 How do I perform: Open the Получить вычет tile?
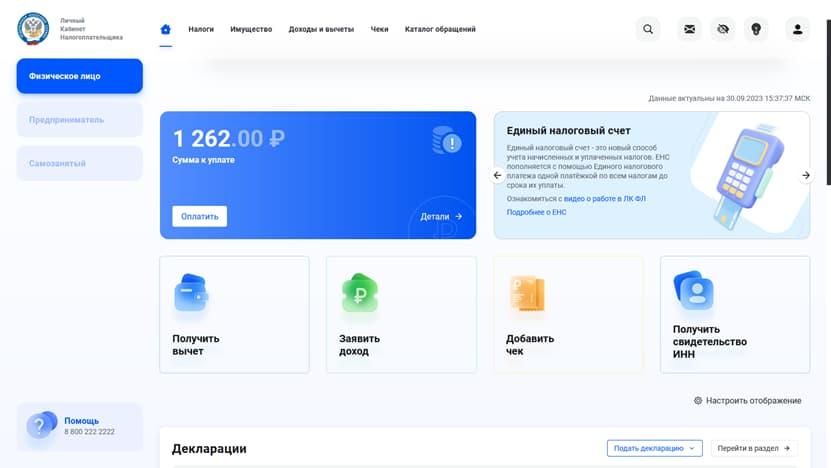pos(234,314)
